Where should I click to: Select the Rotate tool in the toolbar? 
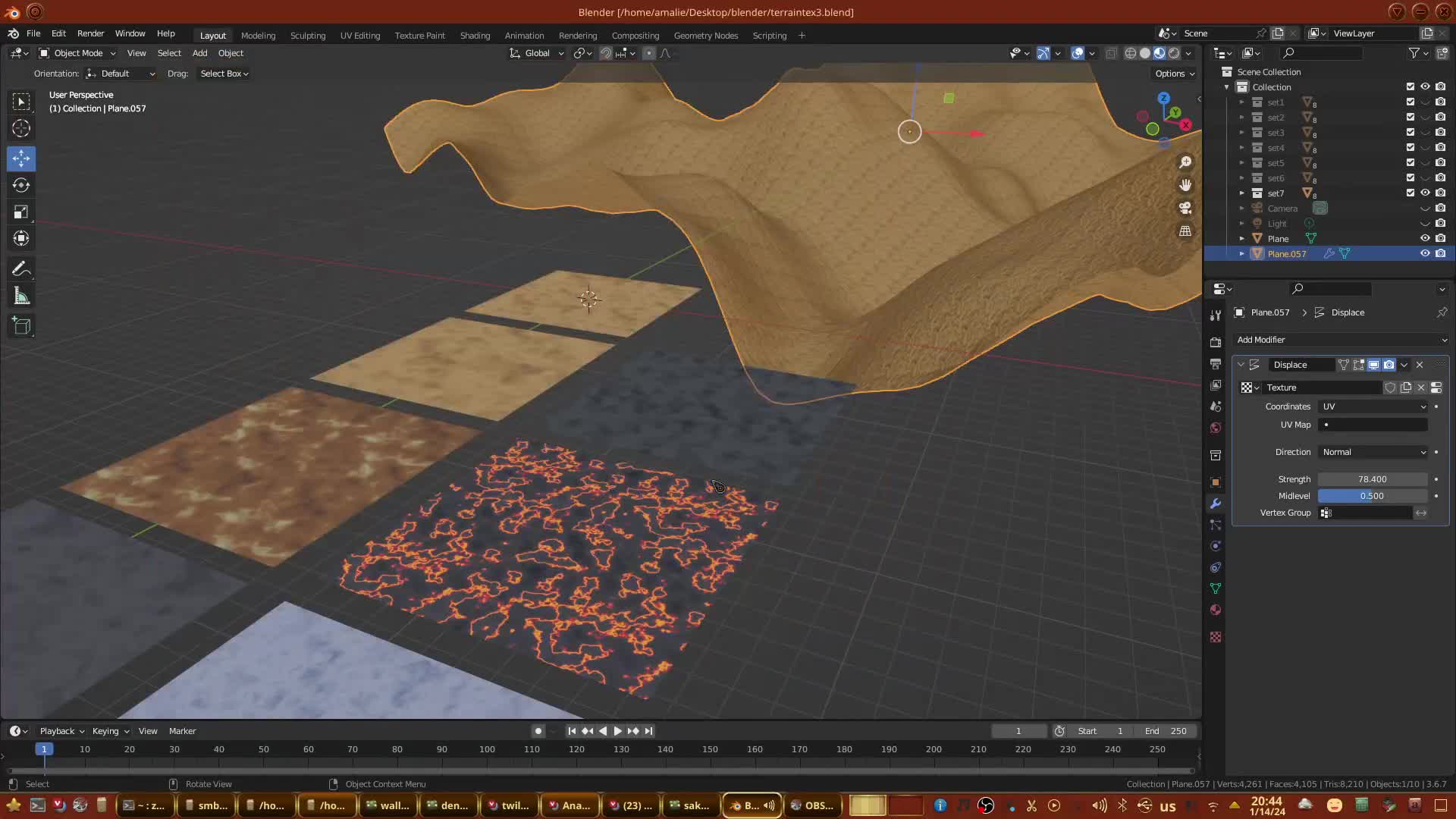21,185
